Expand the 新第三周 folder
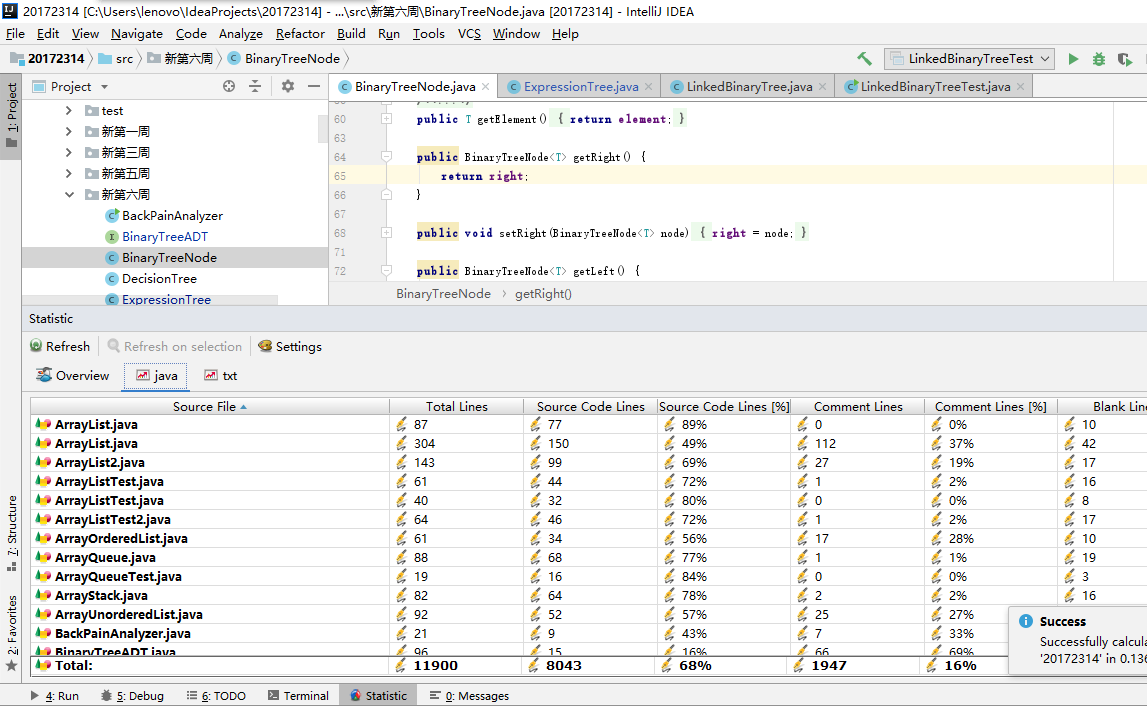Viewport: 1147px width, 706px height. (x=69, y=152)
